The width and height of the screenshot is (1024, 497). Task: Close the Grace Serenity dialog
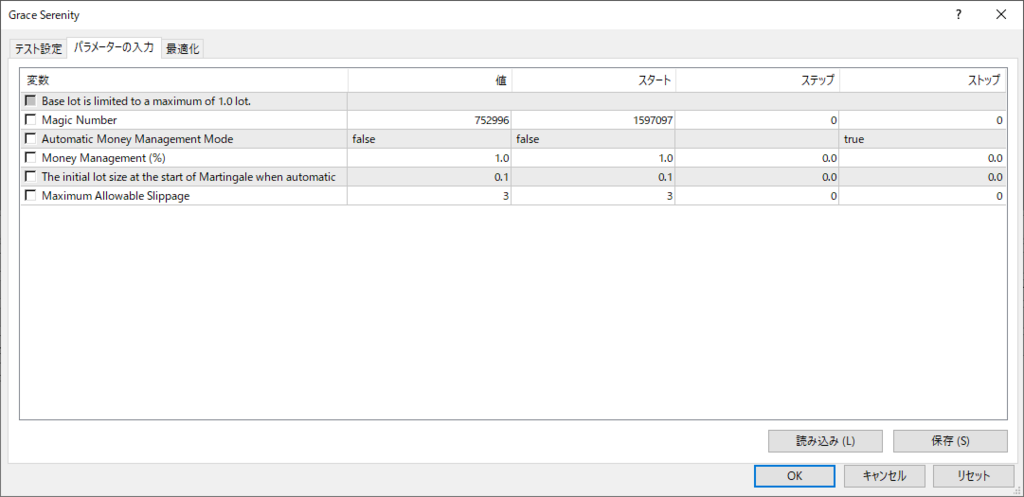pyautogui.click(x=1001, y=15)
